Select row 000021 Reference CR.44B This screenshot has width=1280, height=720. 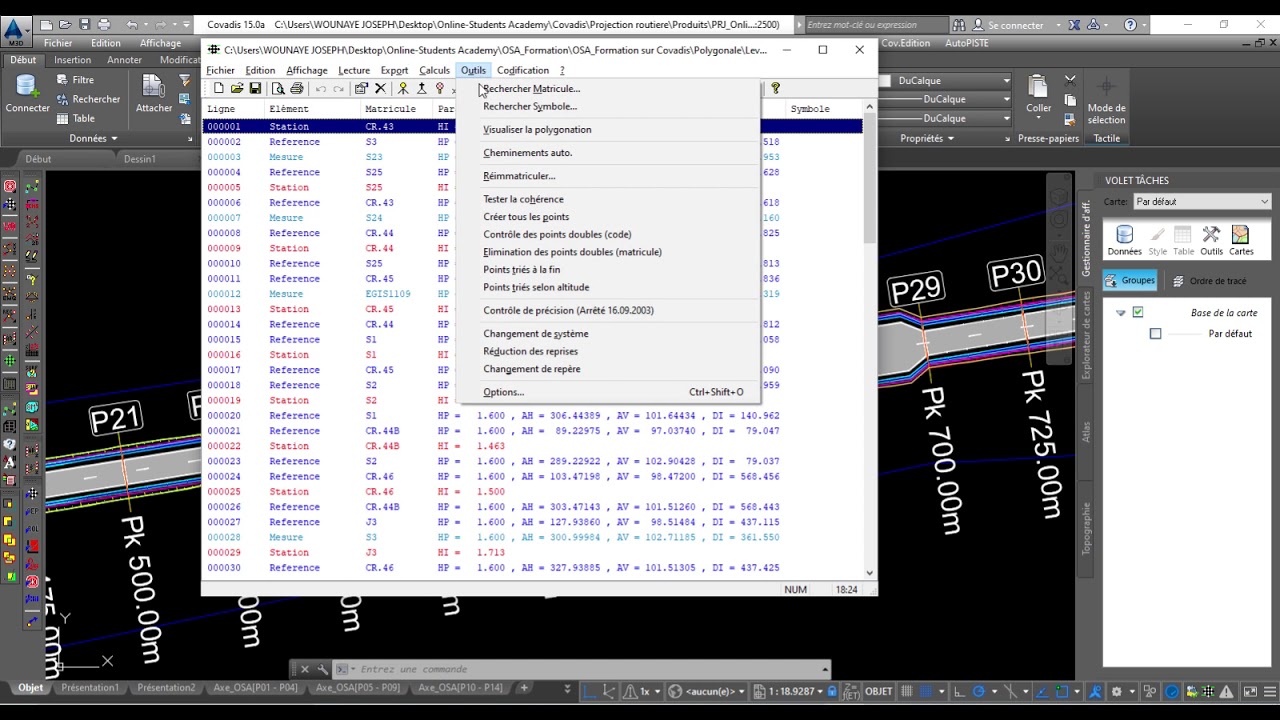coord(532,431)
